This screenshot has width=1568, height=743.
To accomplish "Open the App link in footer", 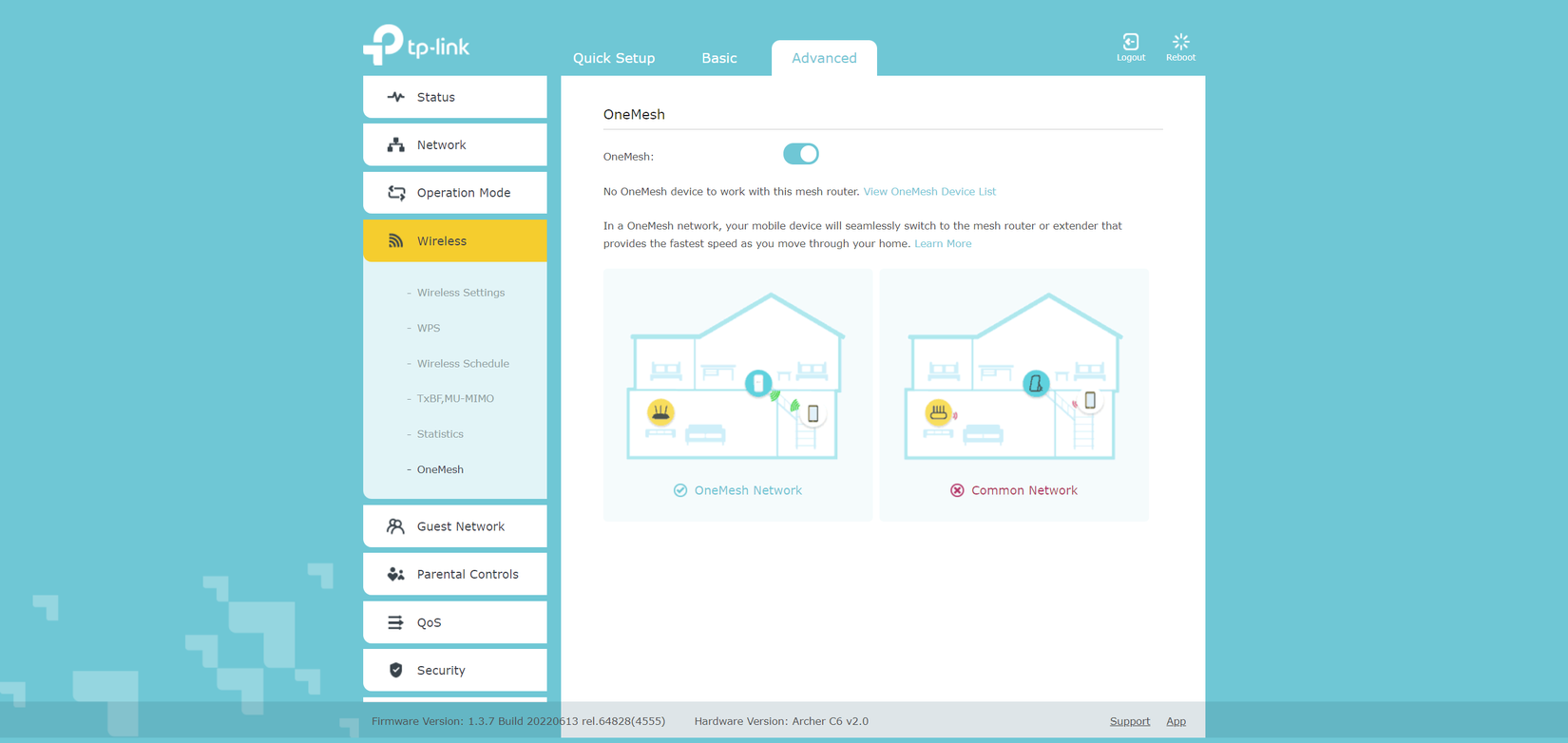I will pos(1176,721).
